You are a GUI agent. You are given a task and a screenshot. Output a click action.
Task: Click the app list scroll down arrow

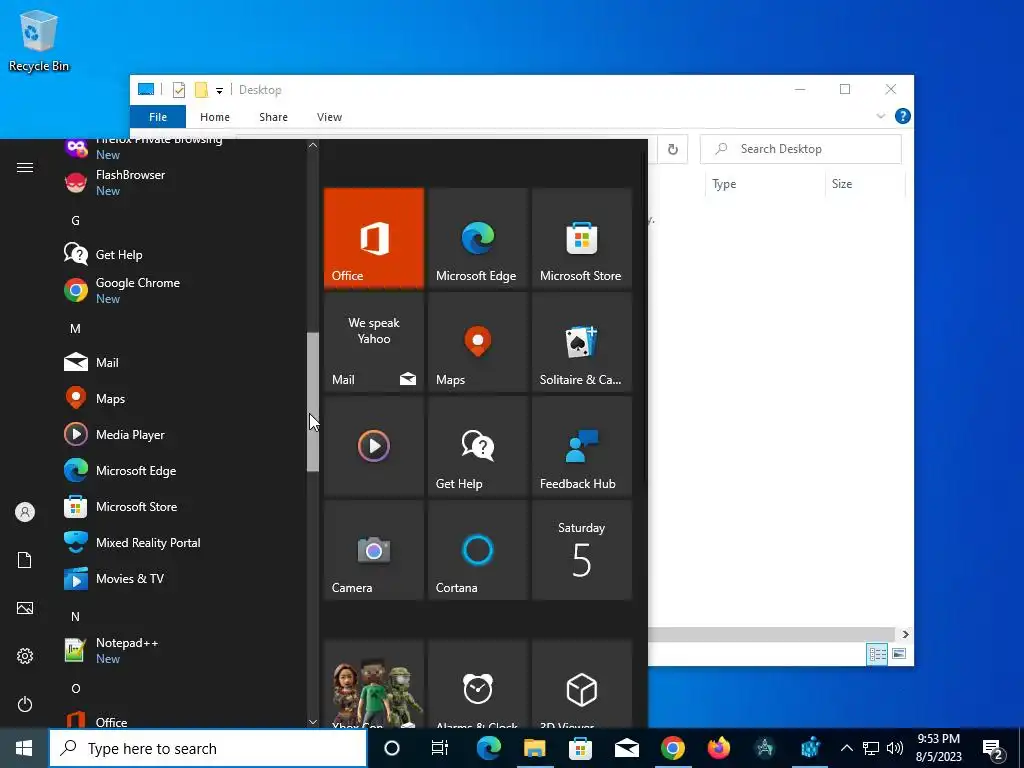313,722
